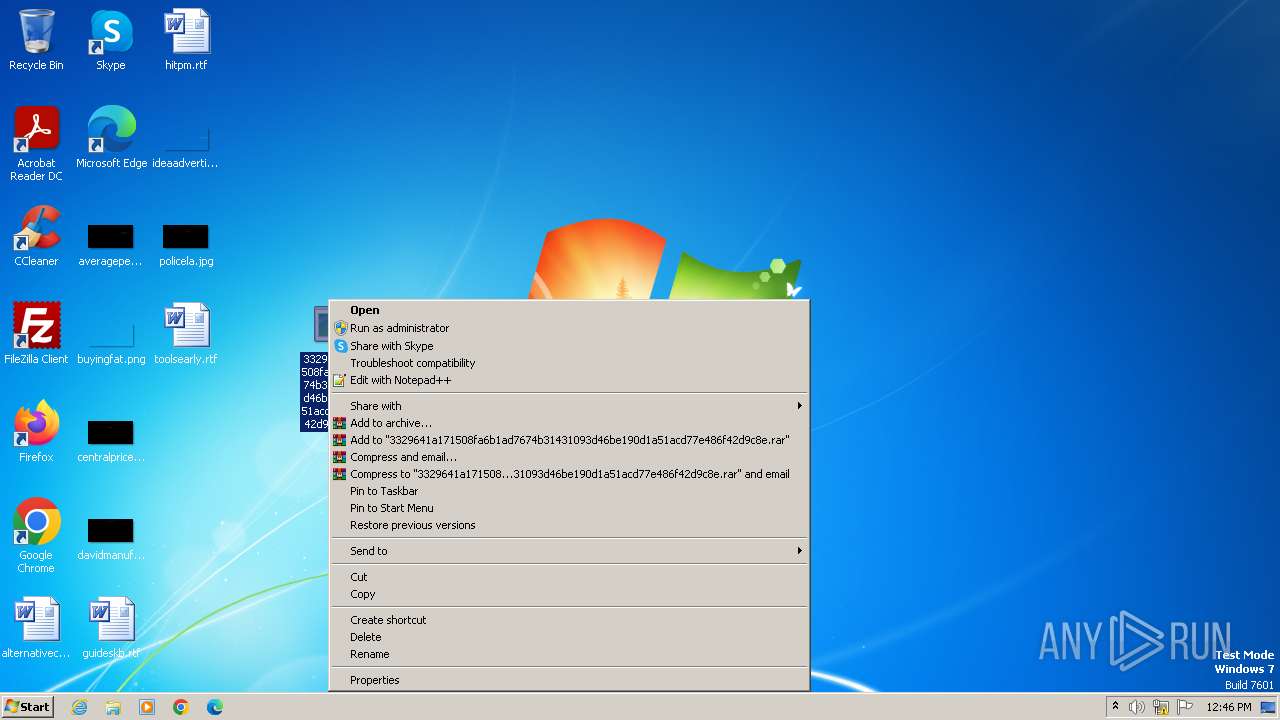Launch Chrome from the taskbar
This screenshot has height=720, width=1280.
(181, 707)
